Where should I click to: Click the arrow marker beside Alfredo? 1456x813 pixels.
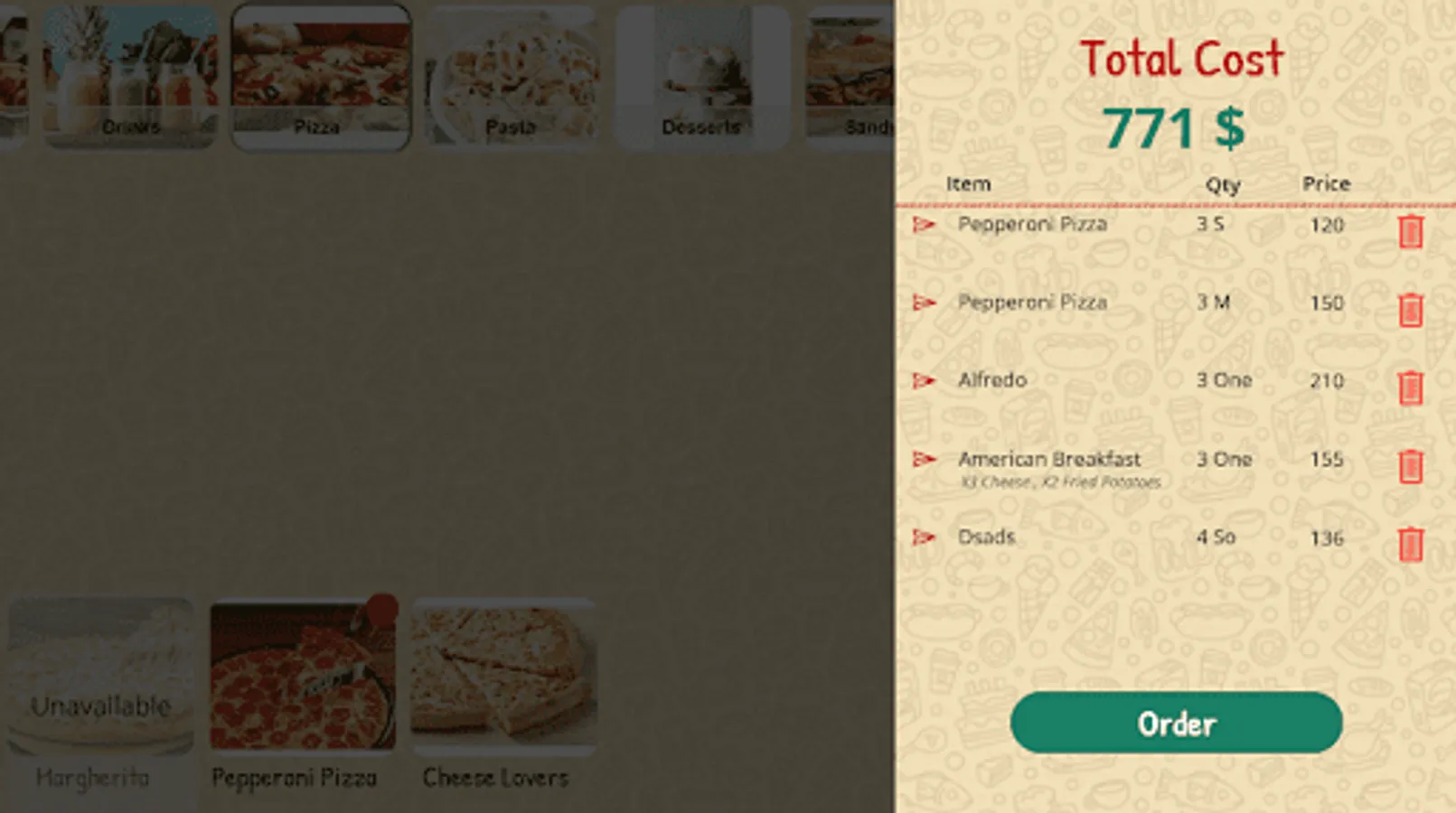[924, 380]
